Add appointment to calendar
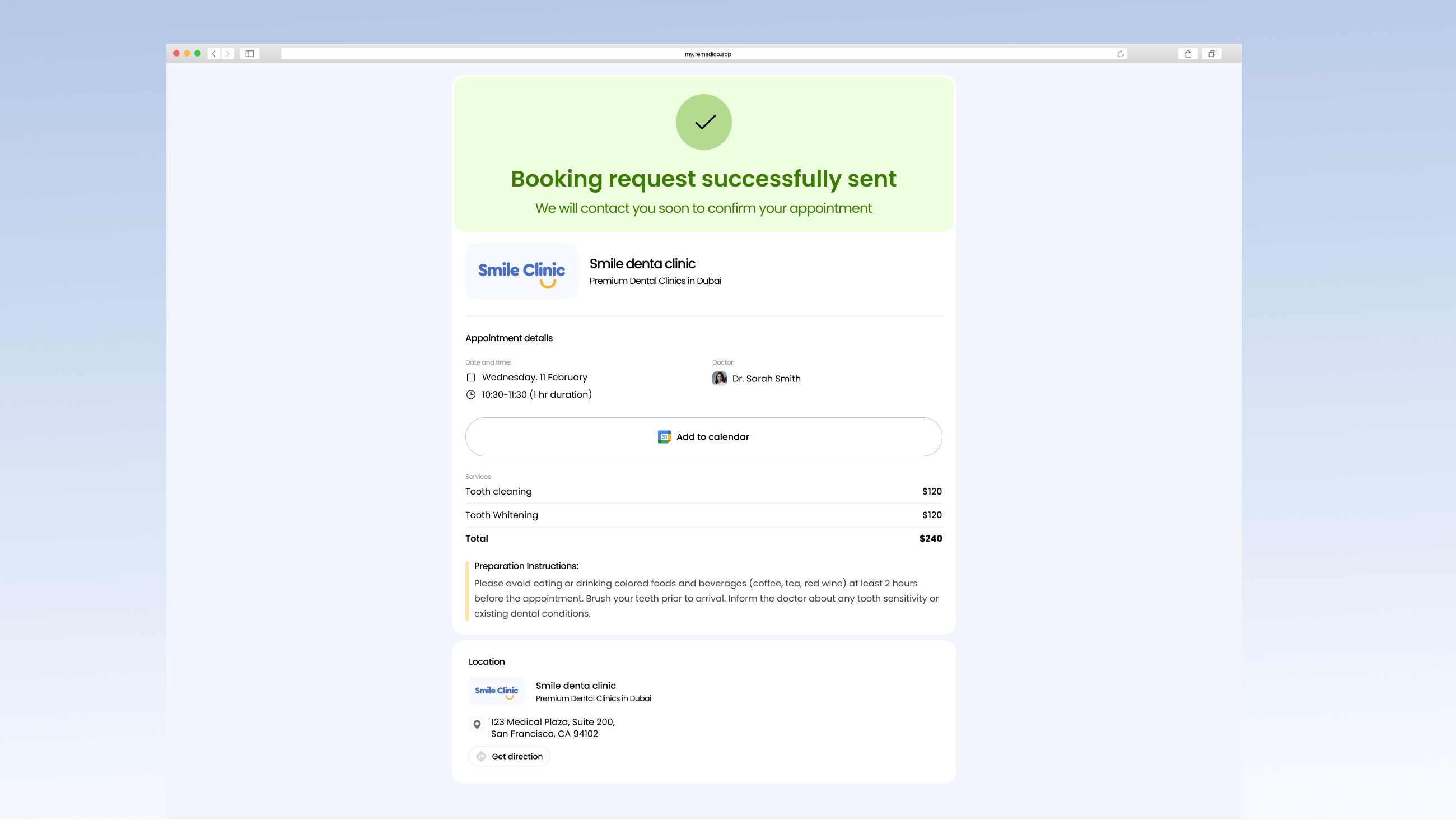The width and height of the screenshot is (1456, 820). pyautogui.click(x=704, y=437)
